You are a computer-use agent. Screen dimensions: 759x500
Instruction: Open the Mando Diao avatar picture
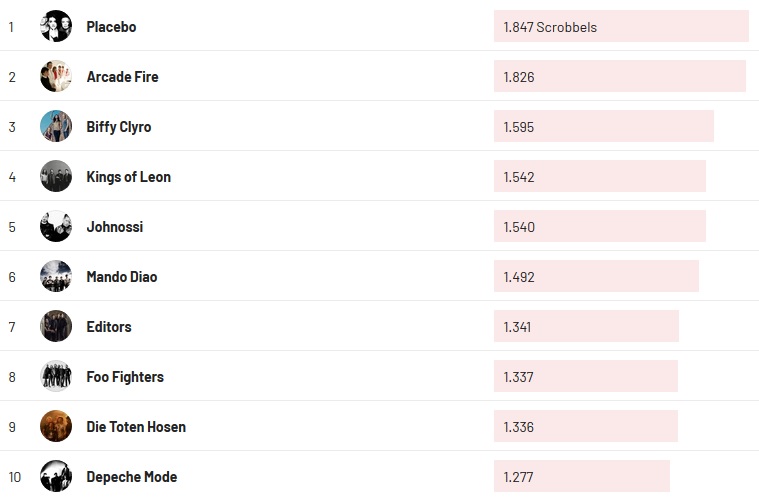tap(56, 276)
